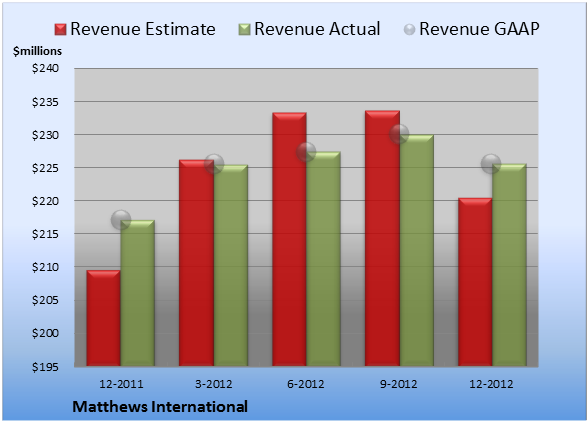Viewport: 588px width, 422px height.
Task: Select the red estimate bar for 6-2012
Action: coord(290,239)
